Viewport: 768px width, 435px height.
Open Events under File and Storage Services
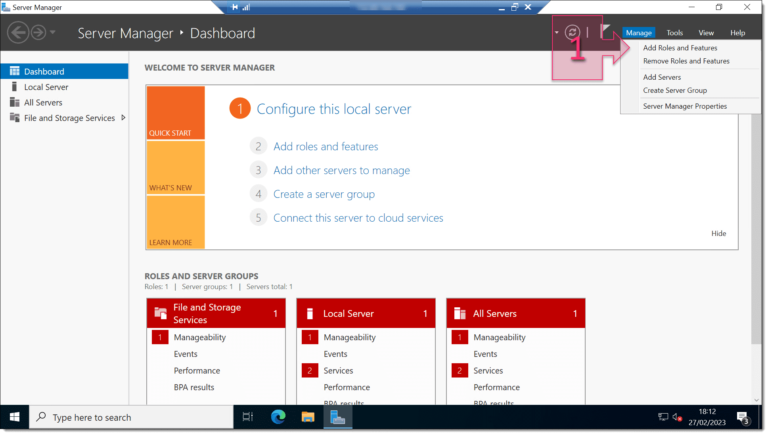click(x=185, y=354)
